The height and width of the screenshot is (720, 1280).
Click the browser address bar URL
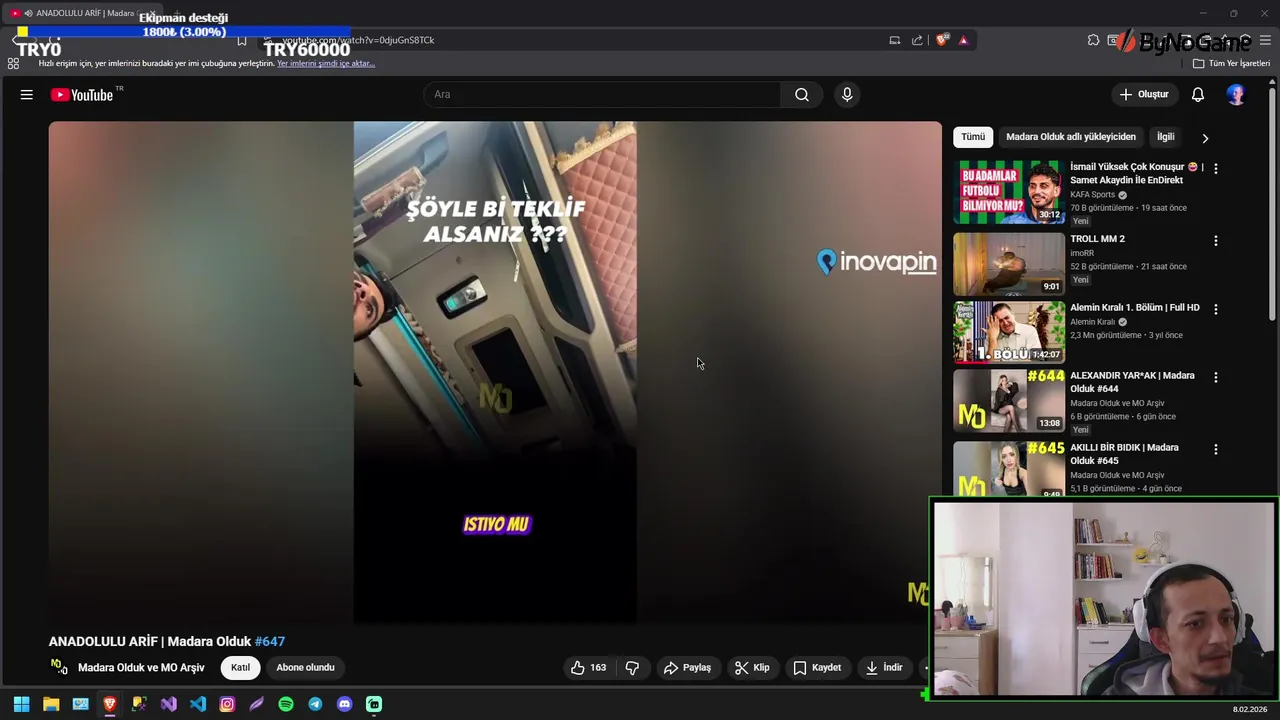click(x=360, y=40)
